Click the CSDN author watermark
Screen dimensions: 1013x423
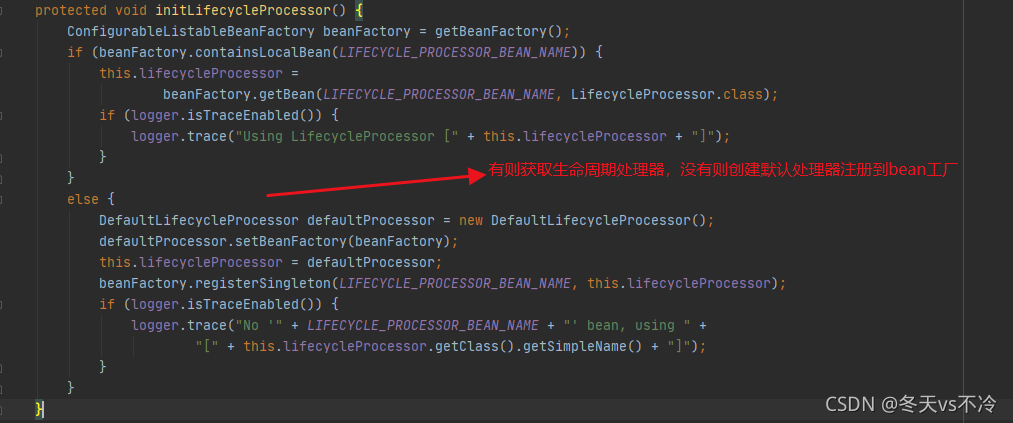coord(910,403)
